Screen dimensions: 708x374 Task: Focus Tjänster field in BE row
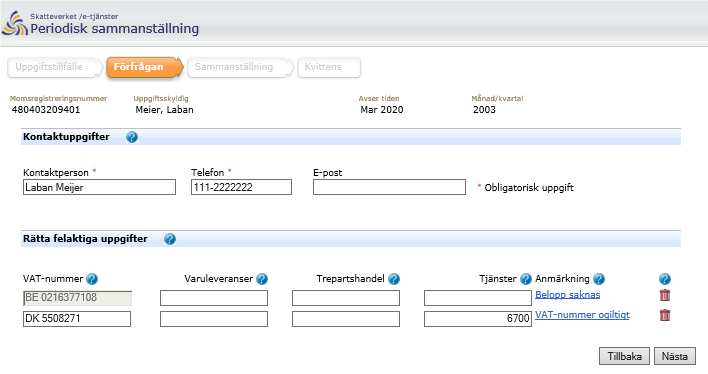478,298
